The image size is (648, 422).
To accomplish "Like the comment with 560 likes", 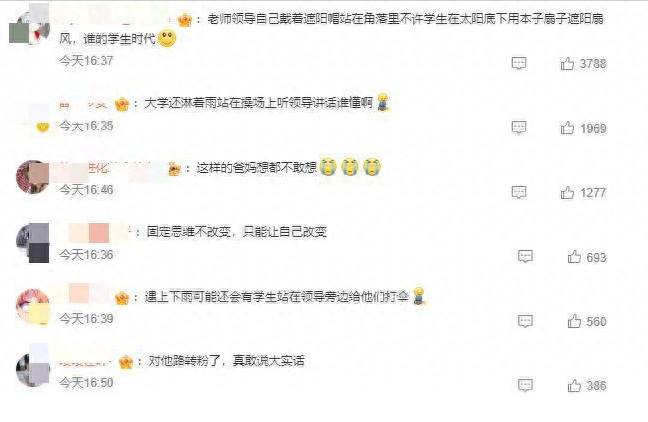I will [x=574, y=321].
